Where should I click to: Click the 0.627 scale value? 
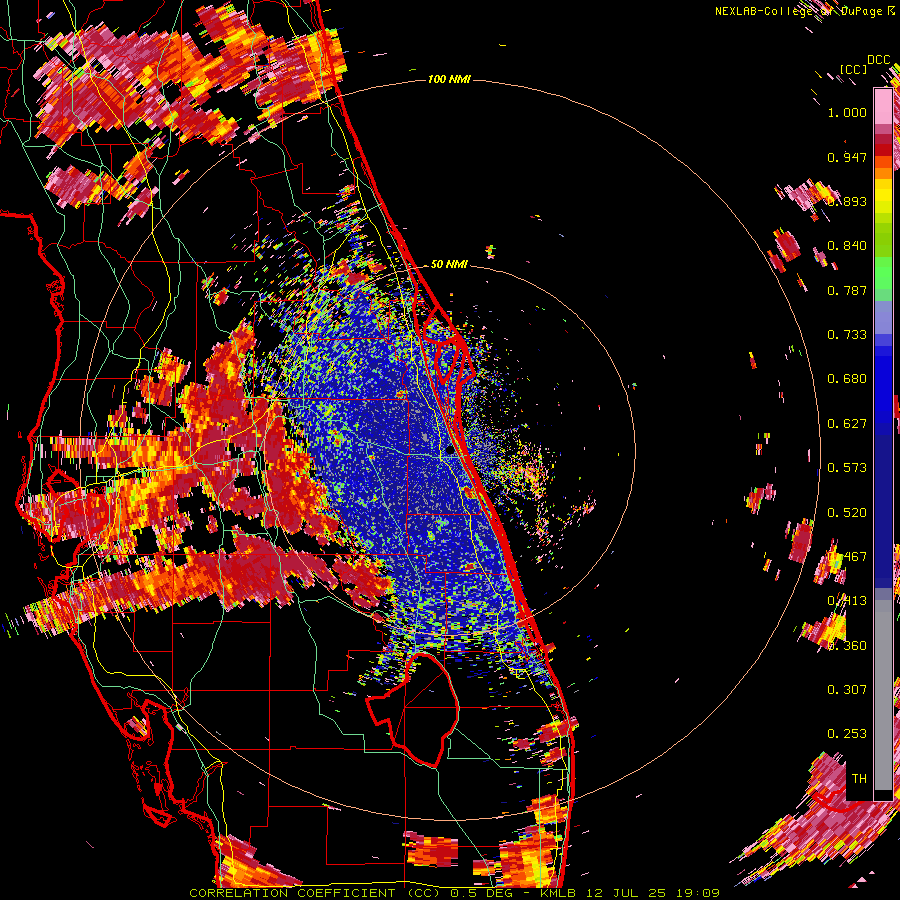tap(847, 424)
